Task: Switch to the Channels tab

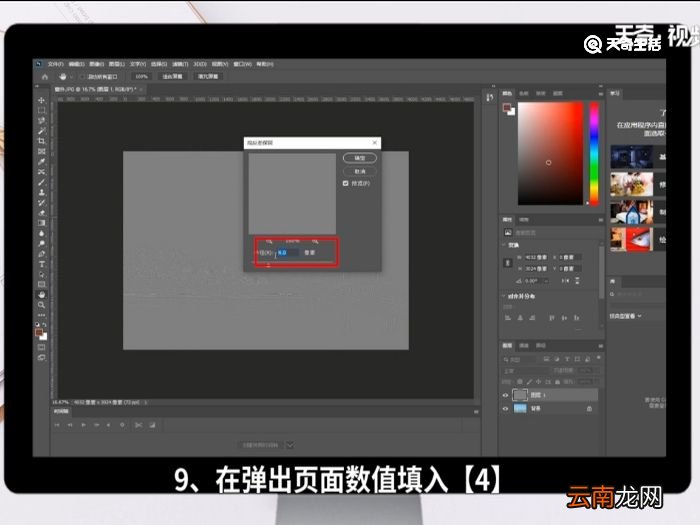Action: pos(524,346)
